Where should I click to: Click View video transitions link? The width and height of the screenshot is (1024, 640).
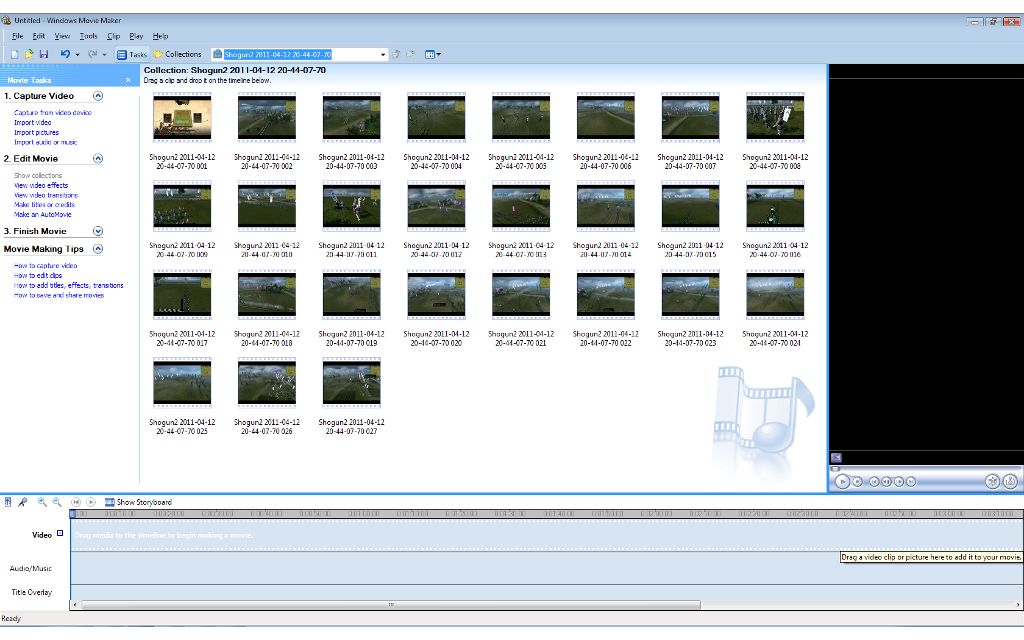tap(46, 195)
